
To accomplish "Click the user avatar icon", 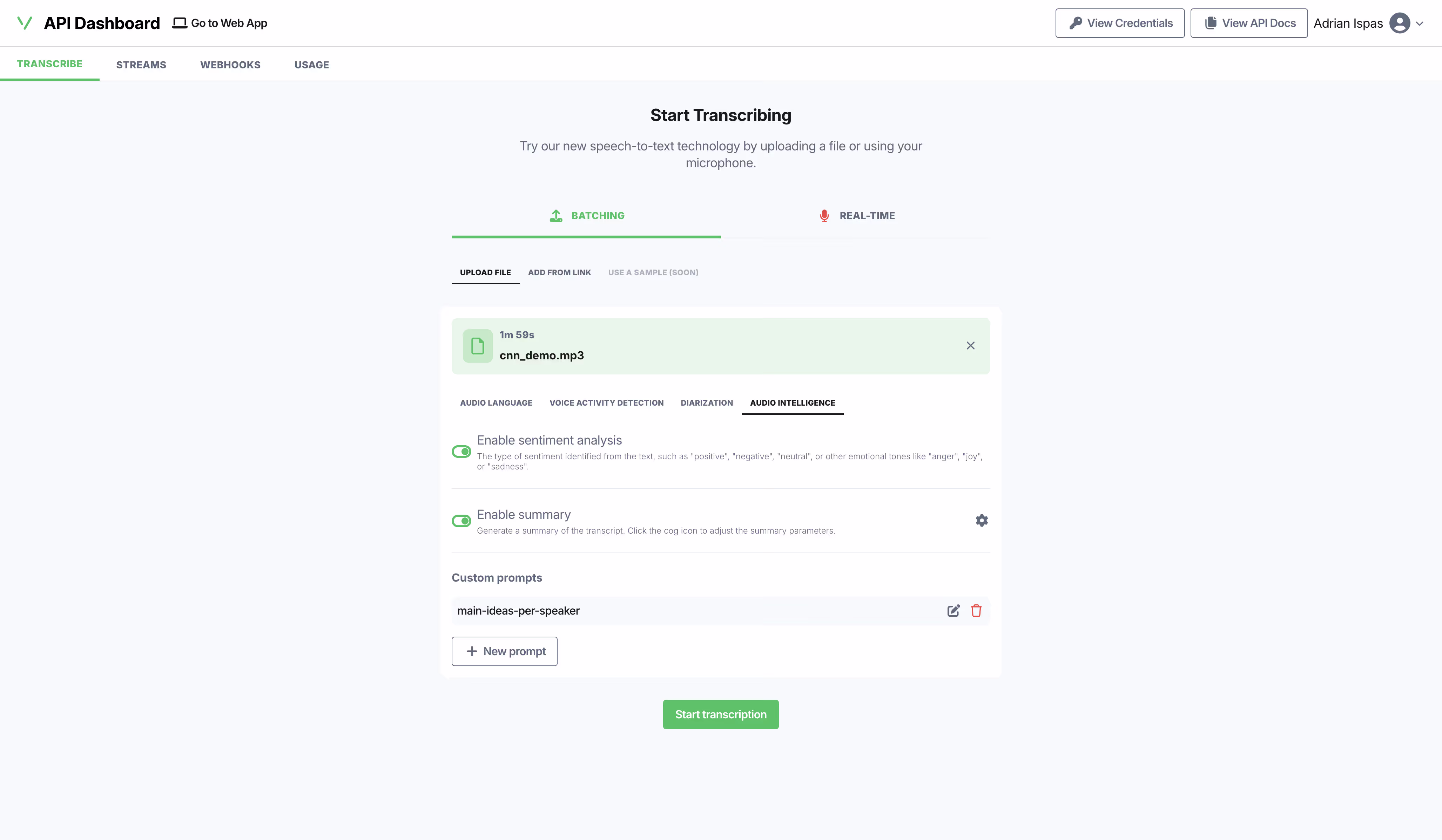I will (x=1399, y=23).
